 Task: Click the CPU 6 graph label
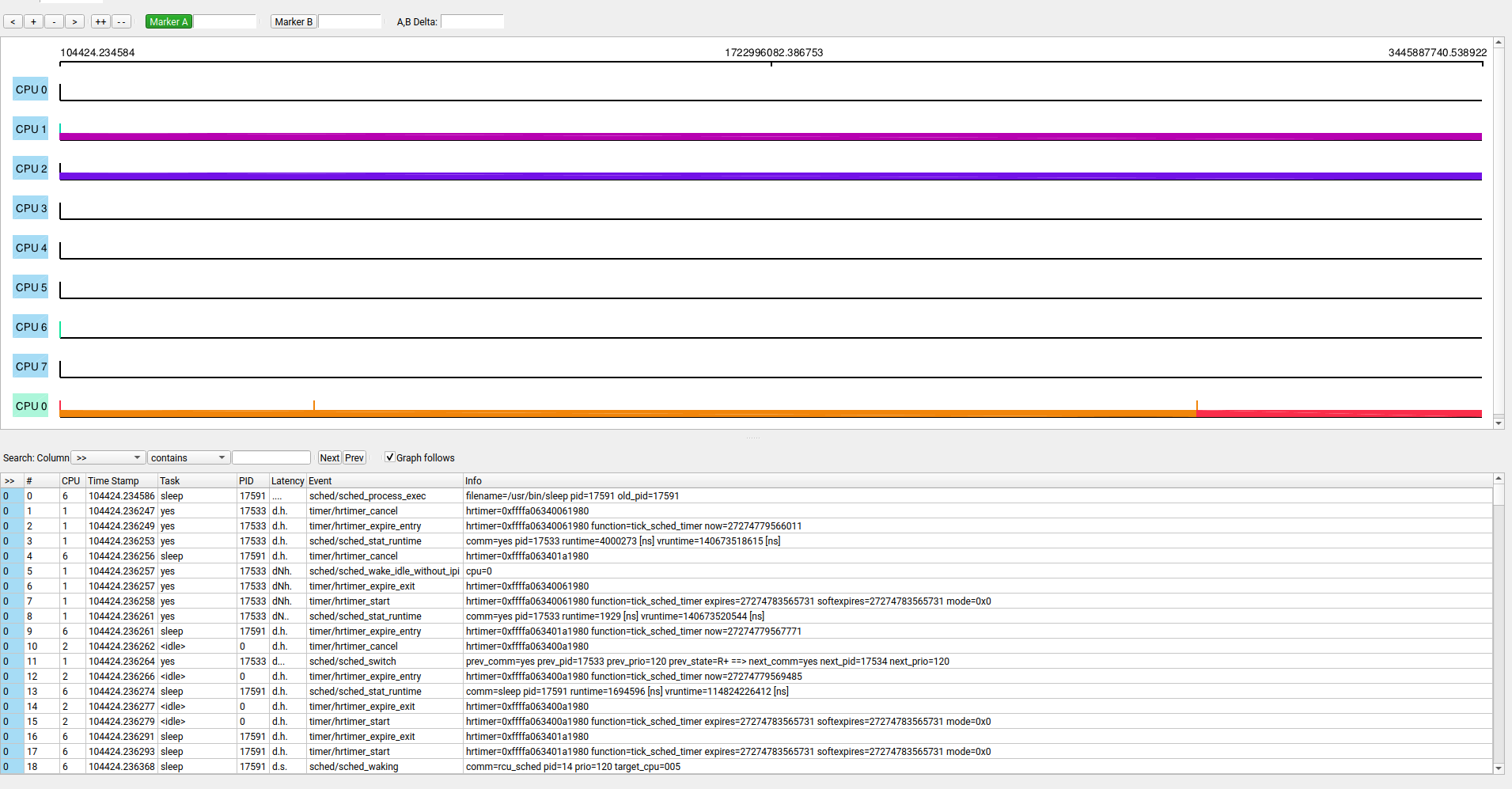click(31, 327)
